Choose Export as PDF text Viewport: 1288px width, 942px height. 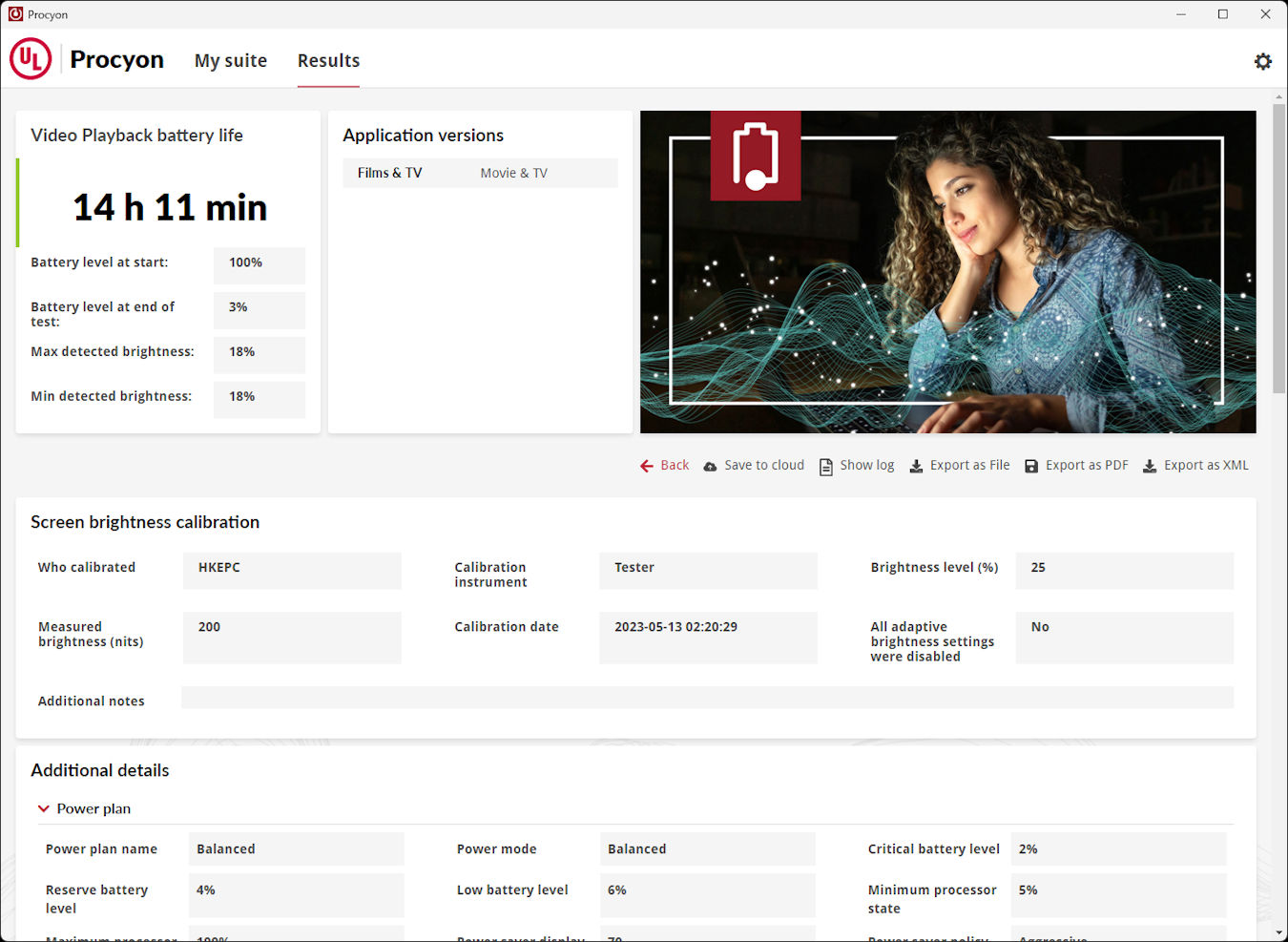[x=1087, y=465]
